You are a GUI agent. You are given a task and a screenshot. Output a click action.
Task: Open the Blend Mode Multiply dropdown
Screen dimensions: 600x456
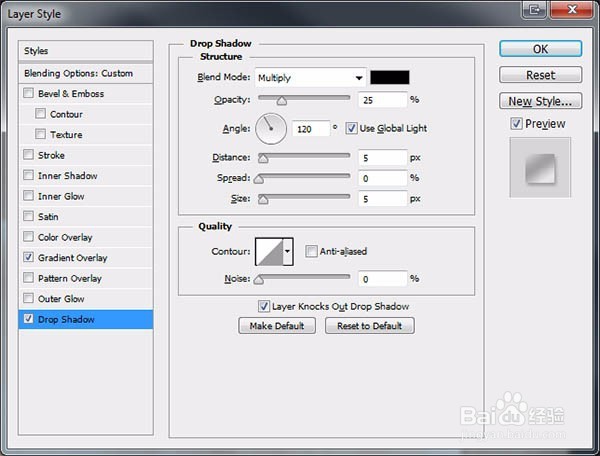310,78
